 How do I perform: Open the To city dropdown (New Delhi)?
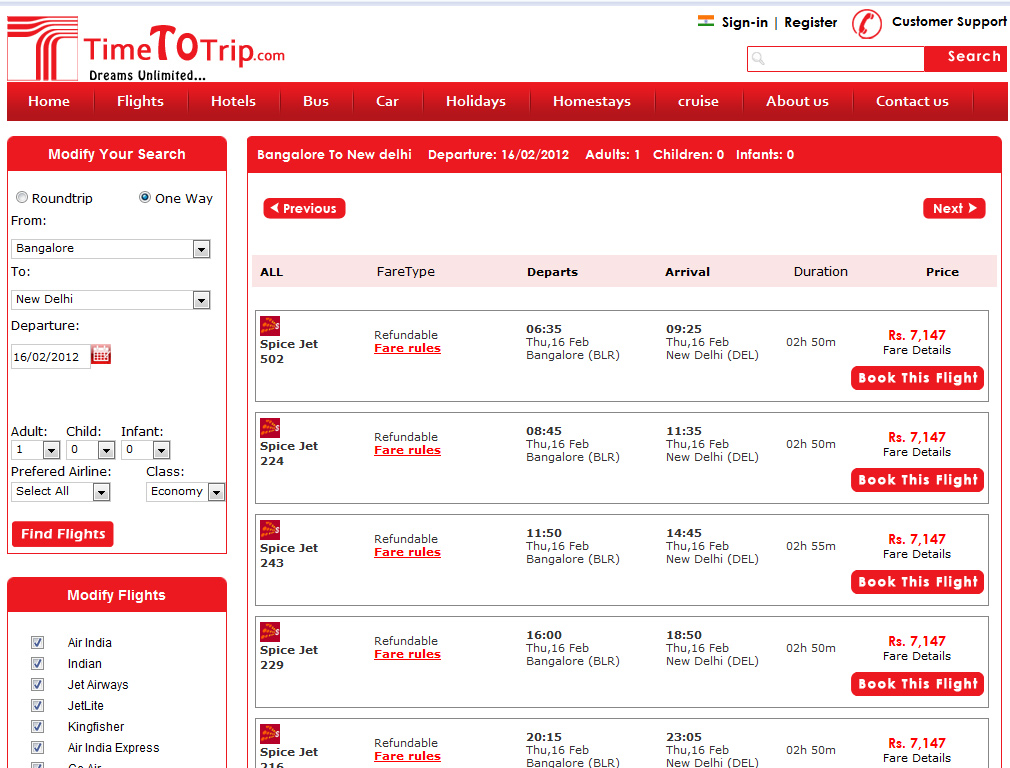point(111,300)
